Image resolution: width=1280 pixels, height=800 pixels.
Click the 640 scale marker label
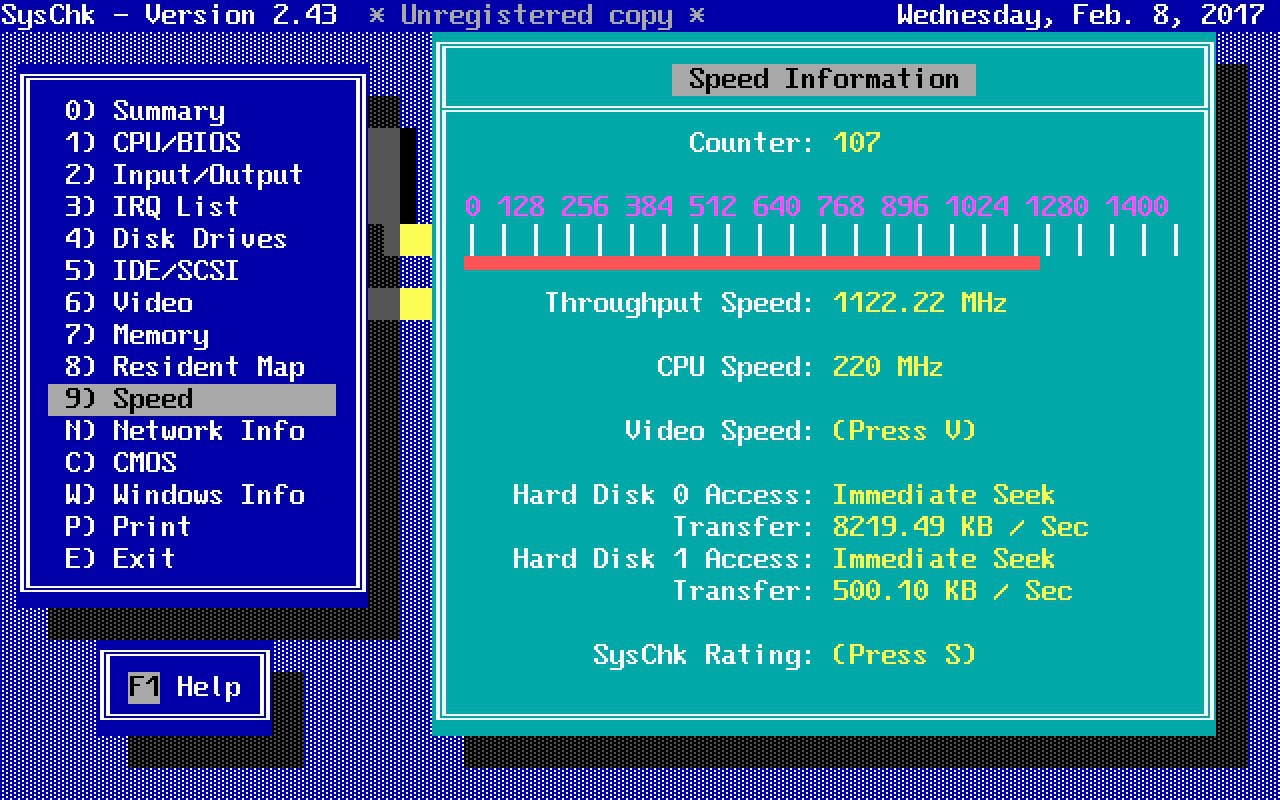point(777,207)
